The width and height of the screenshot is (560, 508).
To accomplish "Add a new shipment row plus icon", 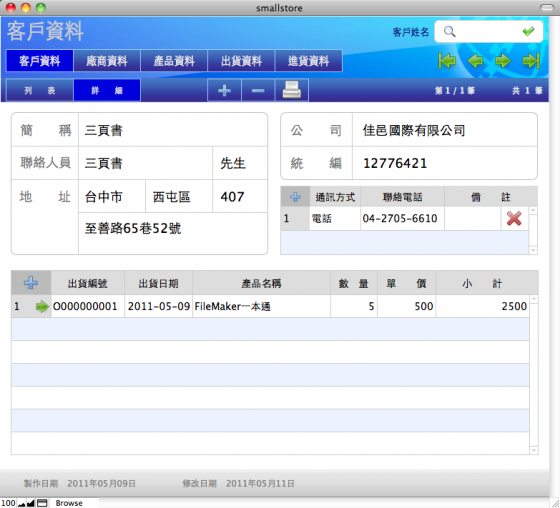I will click(x=31, y=283).
